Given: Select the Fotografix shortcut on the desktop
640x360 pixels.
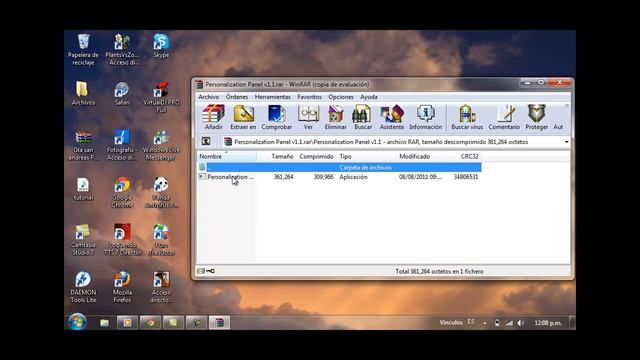Looking at the screenshot, I should click(x=122, y=145).
